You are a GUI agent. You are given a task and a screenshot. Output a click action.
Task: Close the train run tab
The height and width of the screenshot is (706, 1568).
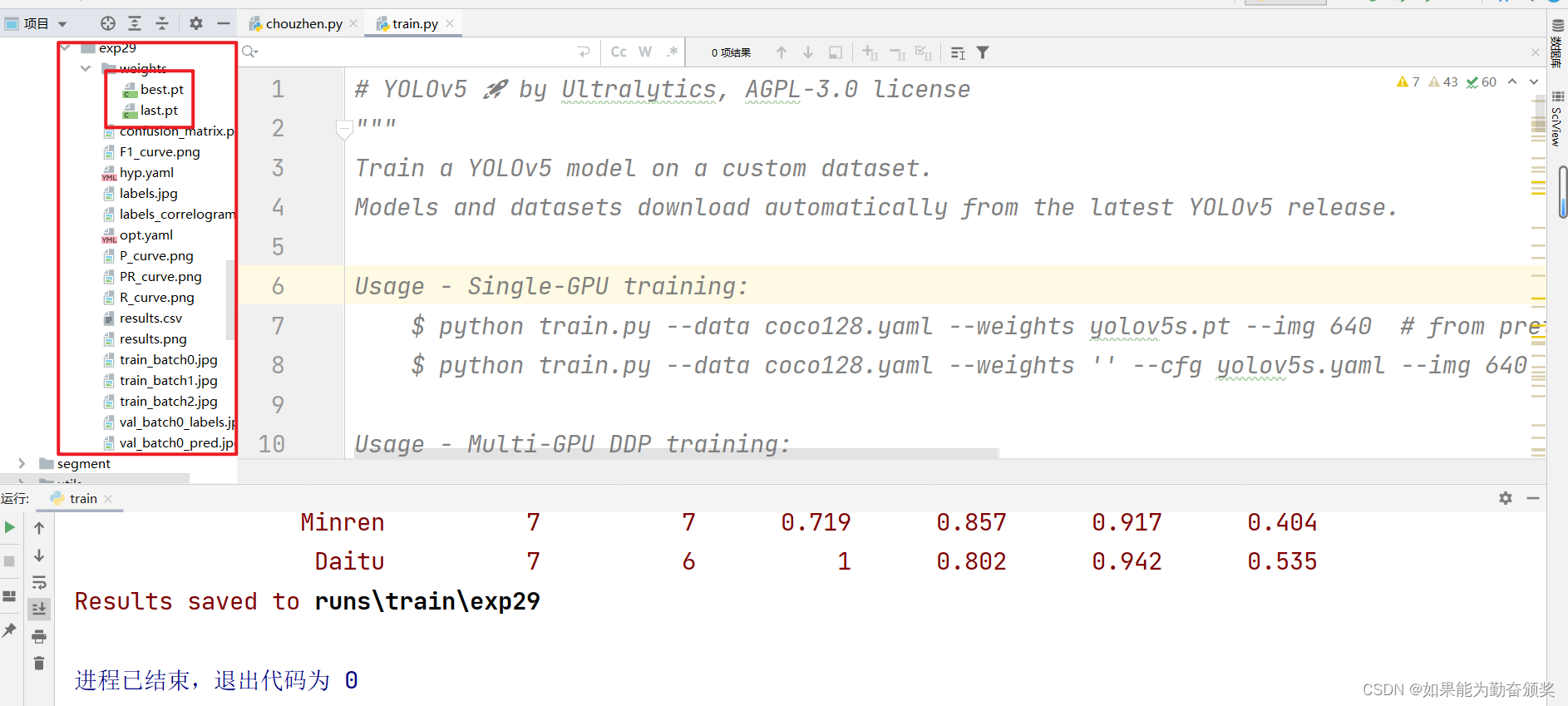(x=108, y=499)
